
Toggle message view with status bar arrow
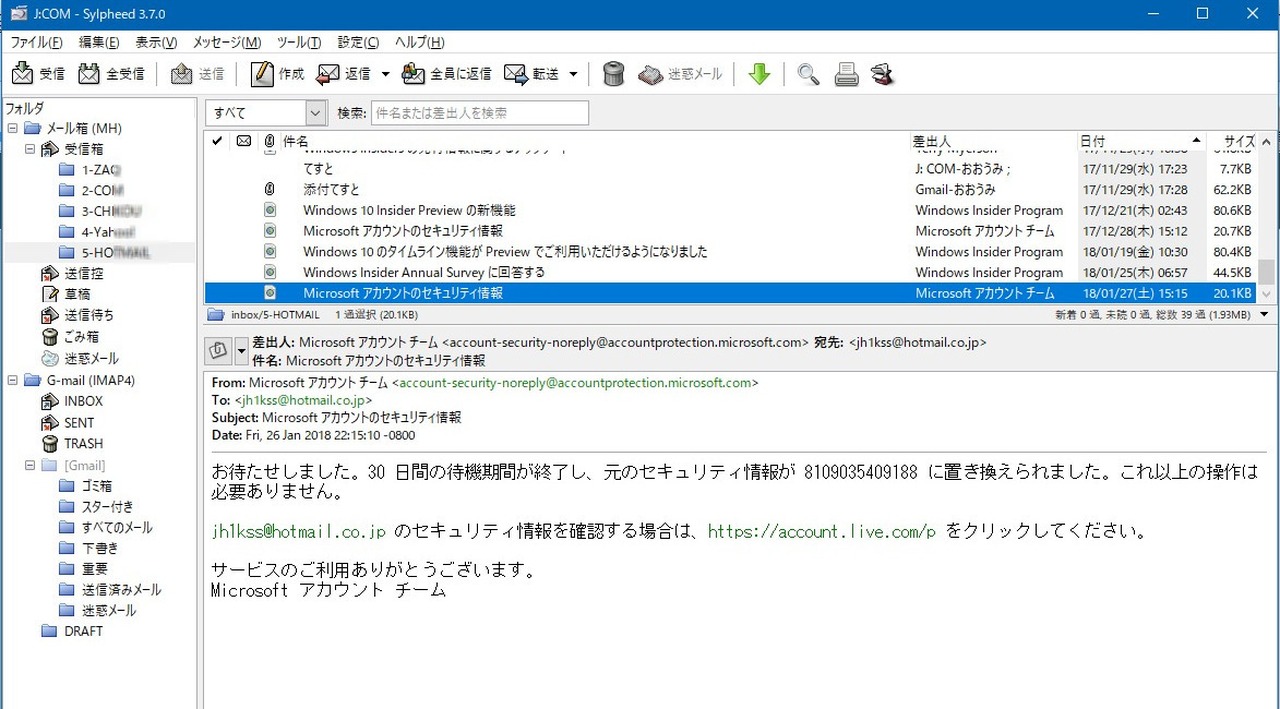pyautogui.click(x=1266, y=315)
